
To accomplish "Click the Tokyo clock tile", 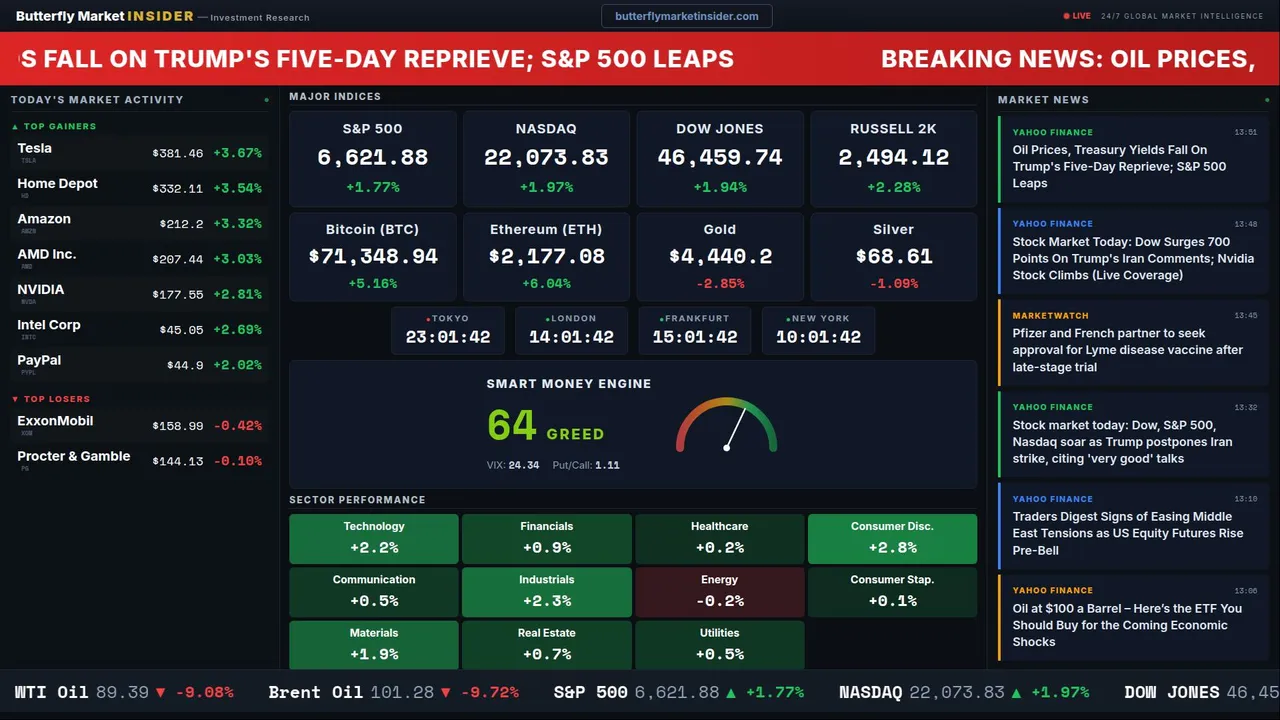I will pyautogui.click(x=448, y=330).
